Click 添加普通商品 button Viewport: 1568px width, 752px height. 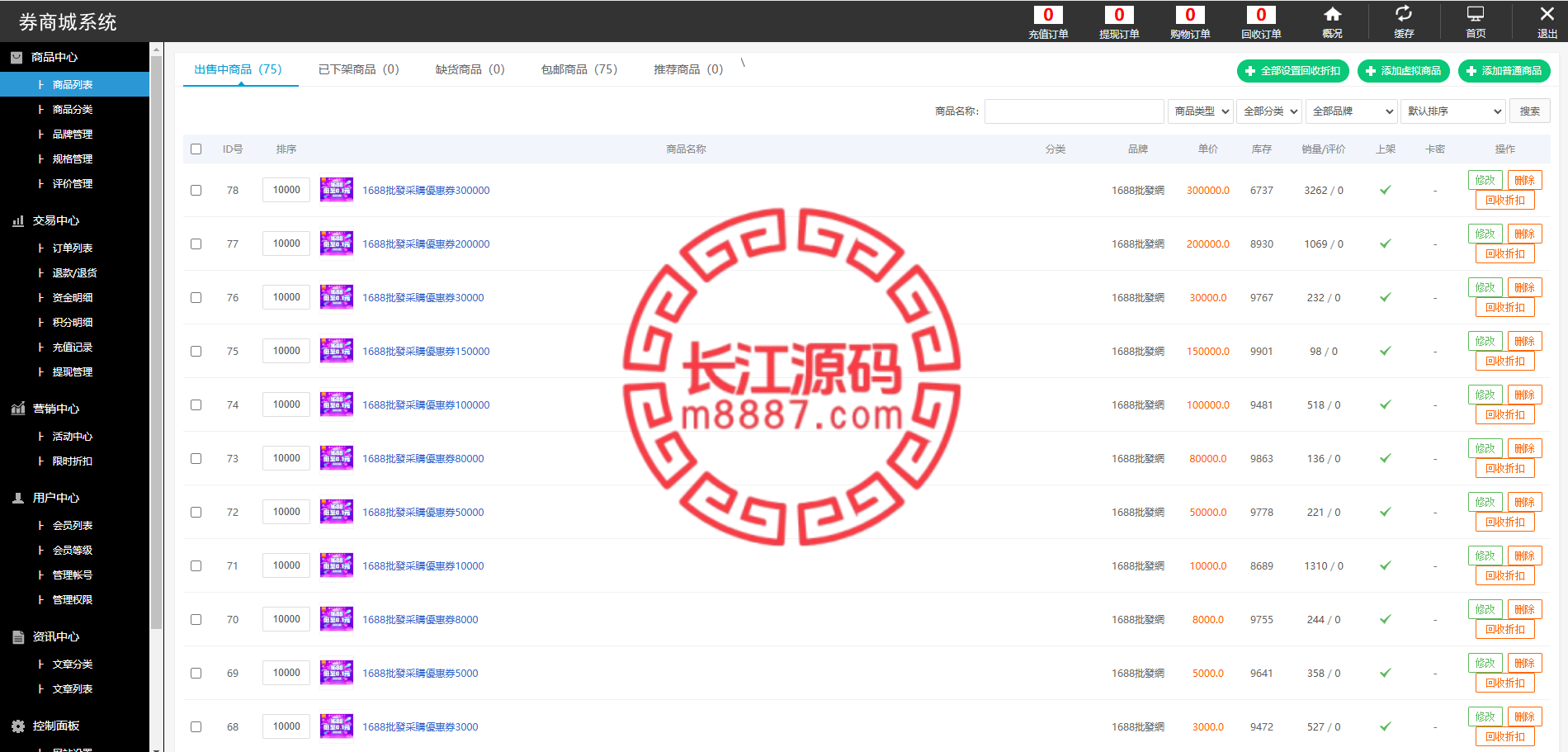(x=1504, y=71)
